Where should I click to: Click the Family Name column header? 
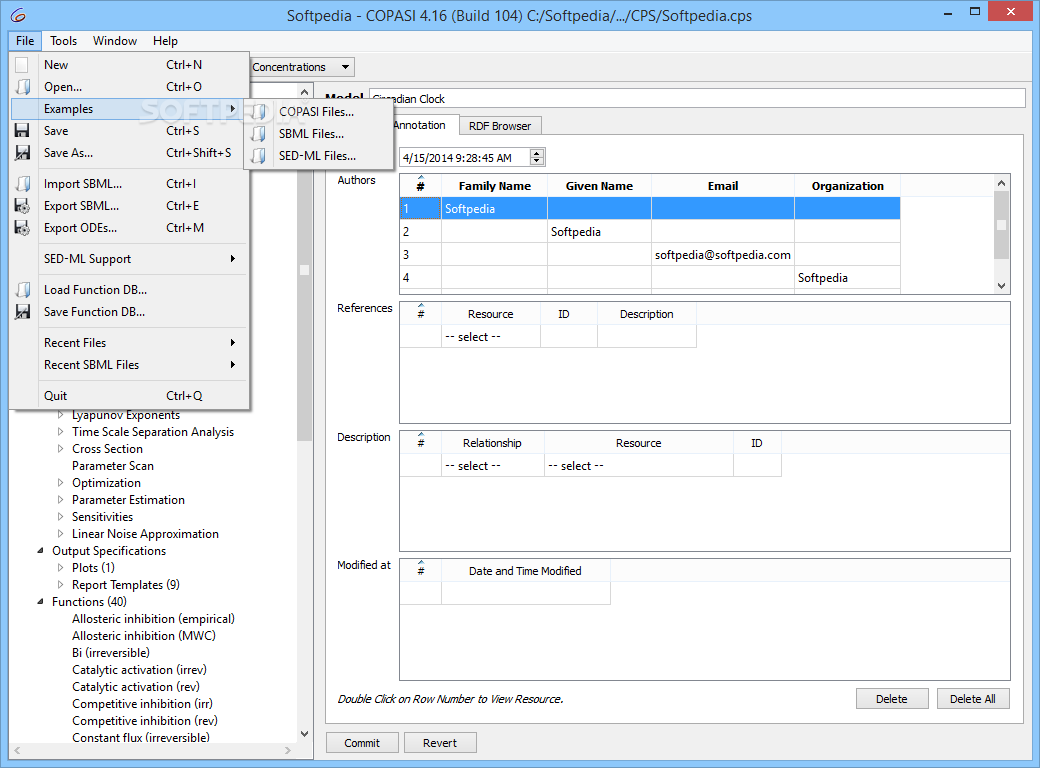494,186
